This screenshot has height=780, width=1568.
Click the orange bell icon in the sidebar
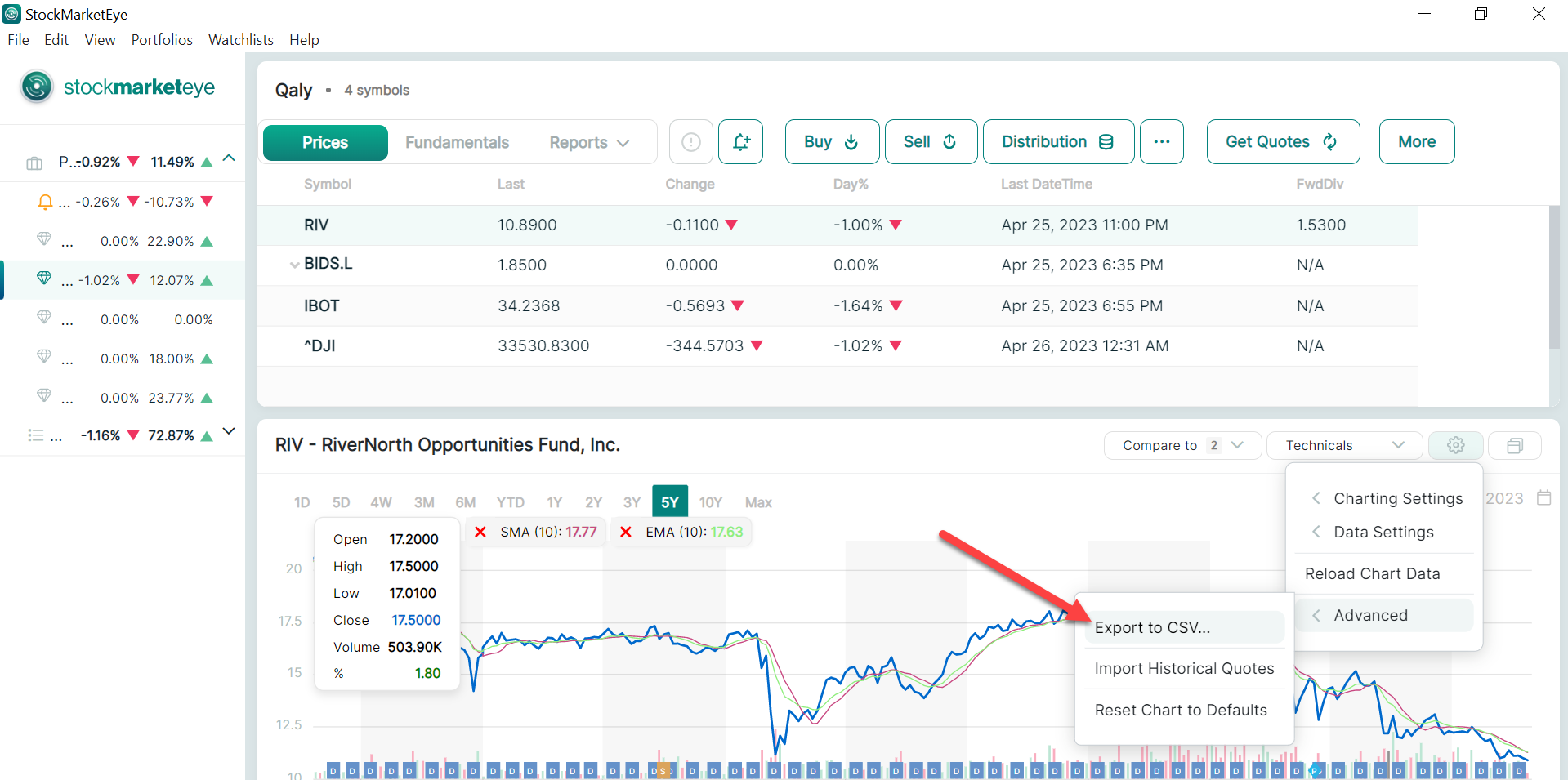click(45, 202)
